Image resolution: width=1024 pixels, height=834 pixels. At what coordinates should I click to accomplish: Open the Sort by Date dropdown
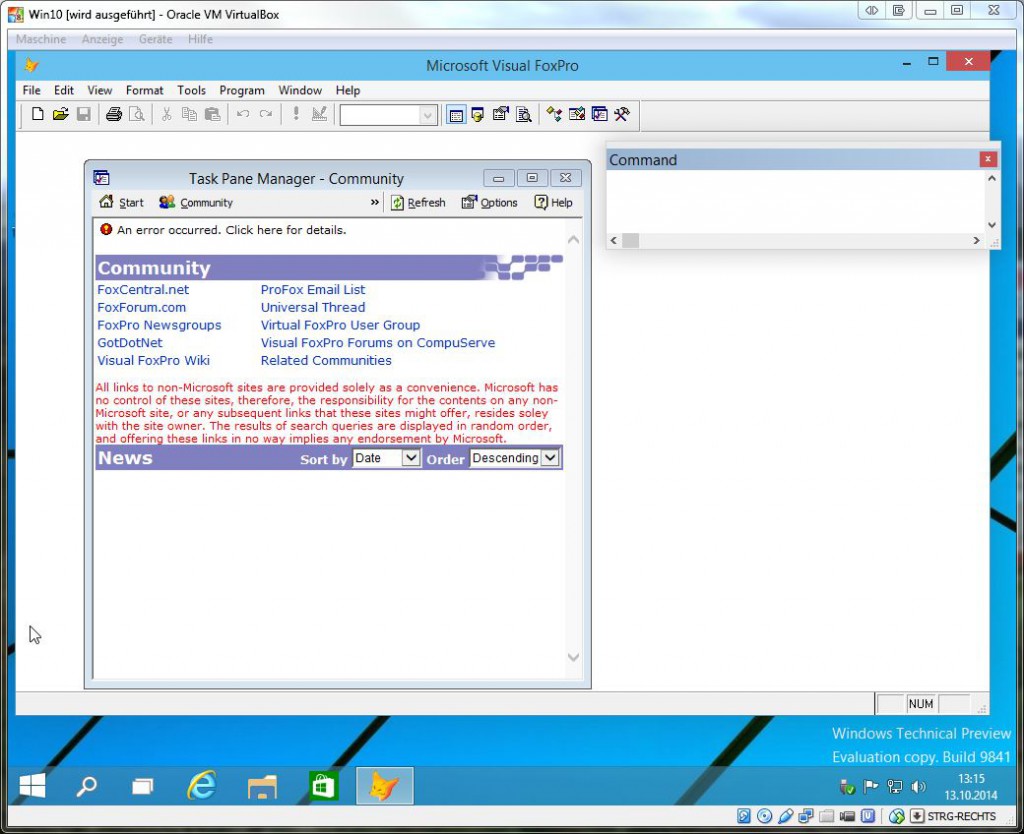point(386,458)
